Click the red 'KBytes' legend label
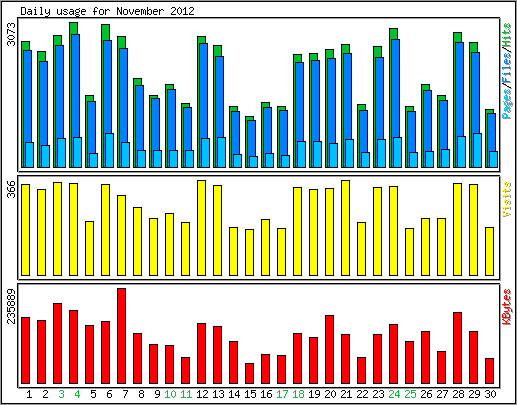Image resolution: width=517 pixels, height=405 pixels. pos(507,307)
